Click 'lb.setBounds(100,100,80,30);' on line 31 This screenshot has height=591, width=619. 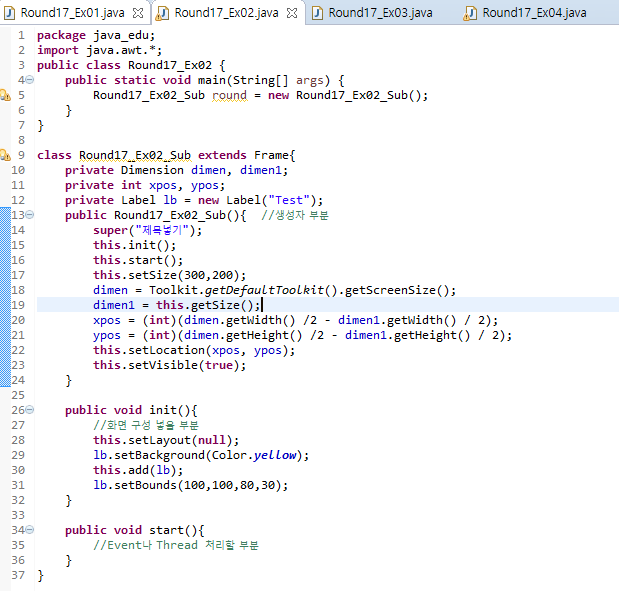coord(191,486)
